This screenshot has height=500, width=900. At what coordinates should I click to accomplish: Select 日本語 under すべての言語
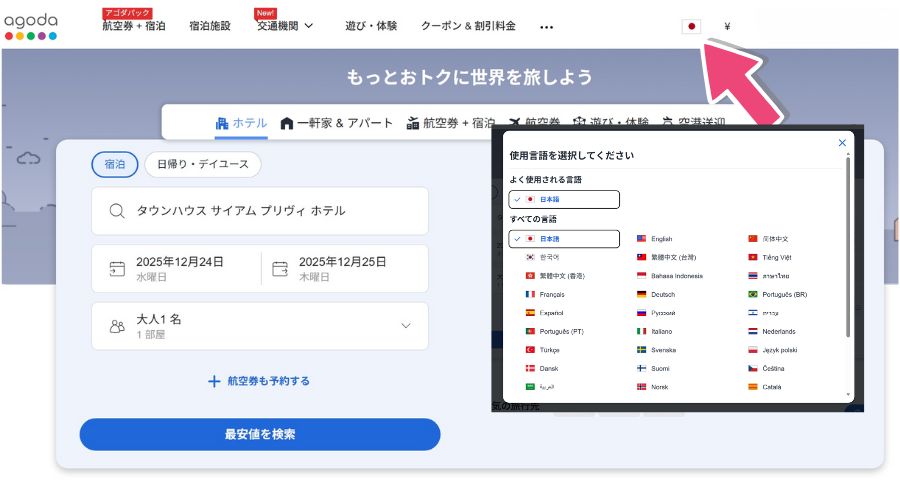564,239
